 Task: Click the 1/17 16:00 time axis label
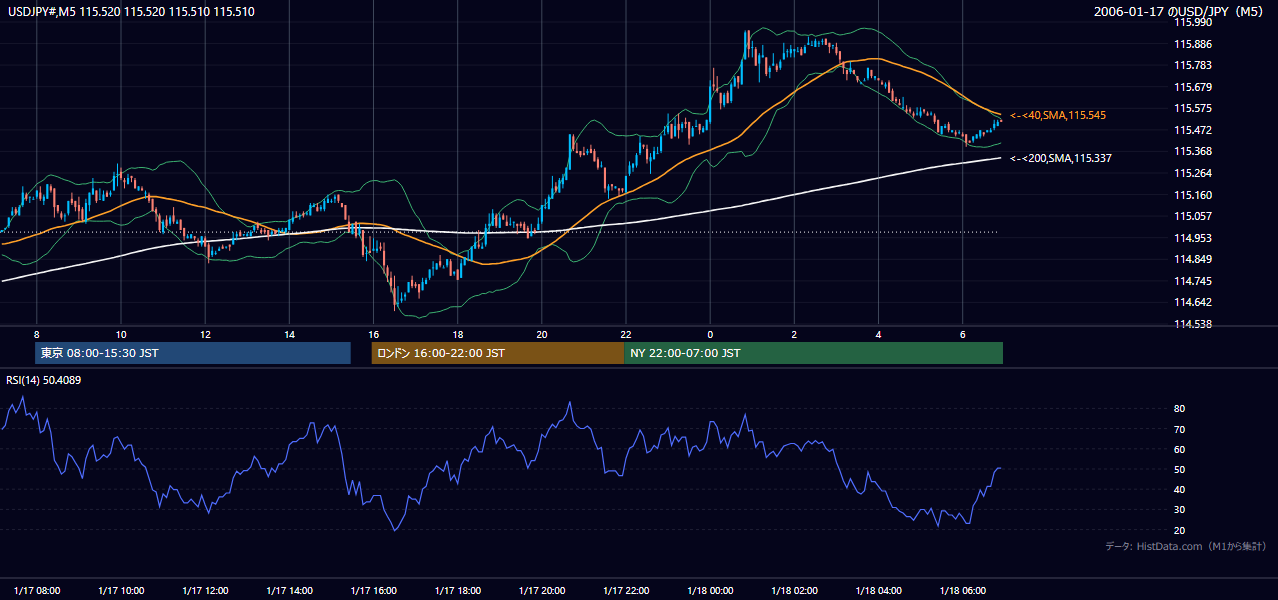point(373,590)
